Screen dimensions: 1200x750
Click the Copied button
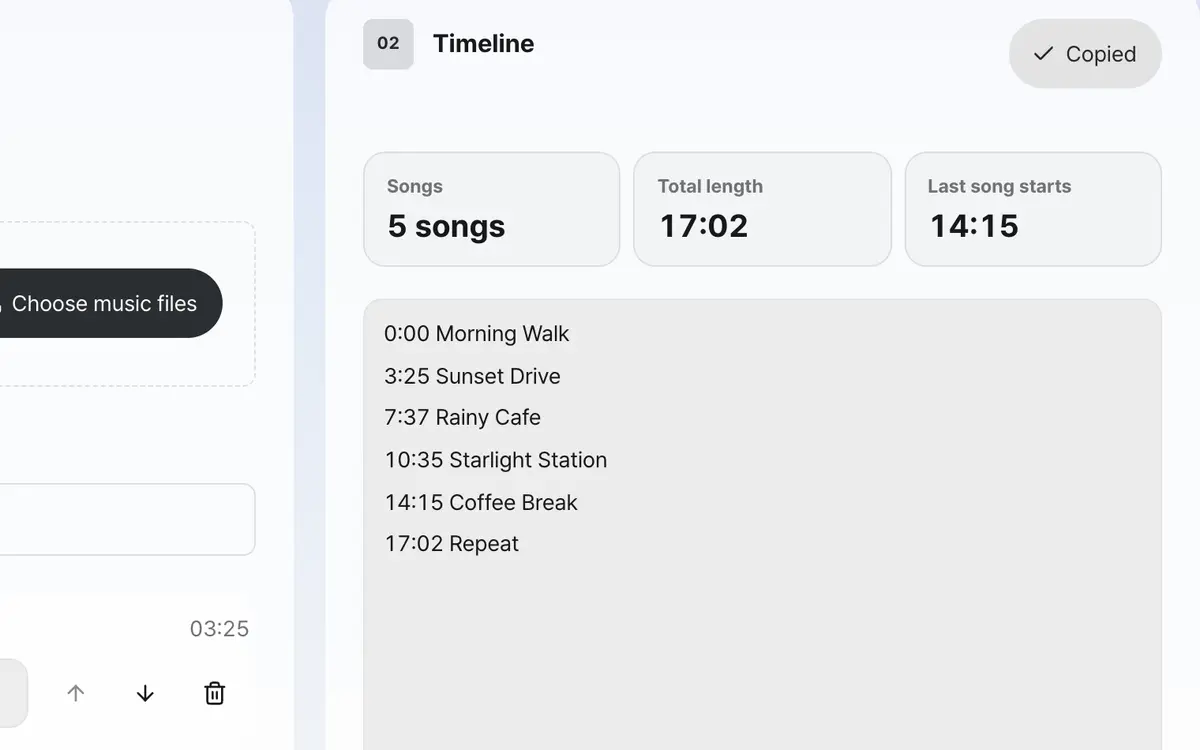[1085, 54]
